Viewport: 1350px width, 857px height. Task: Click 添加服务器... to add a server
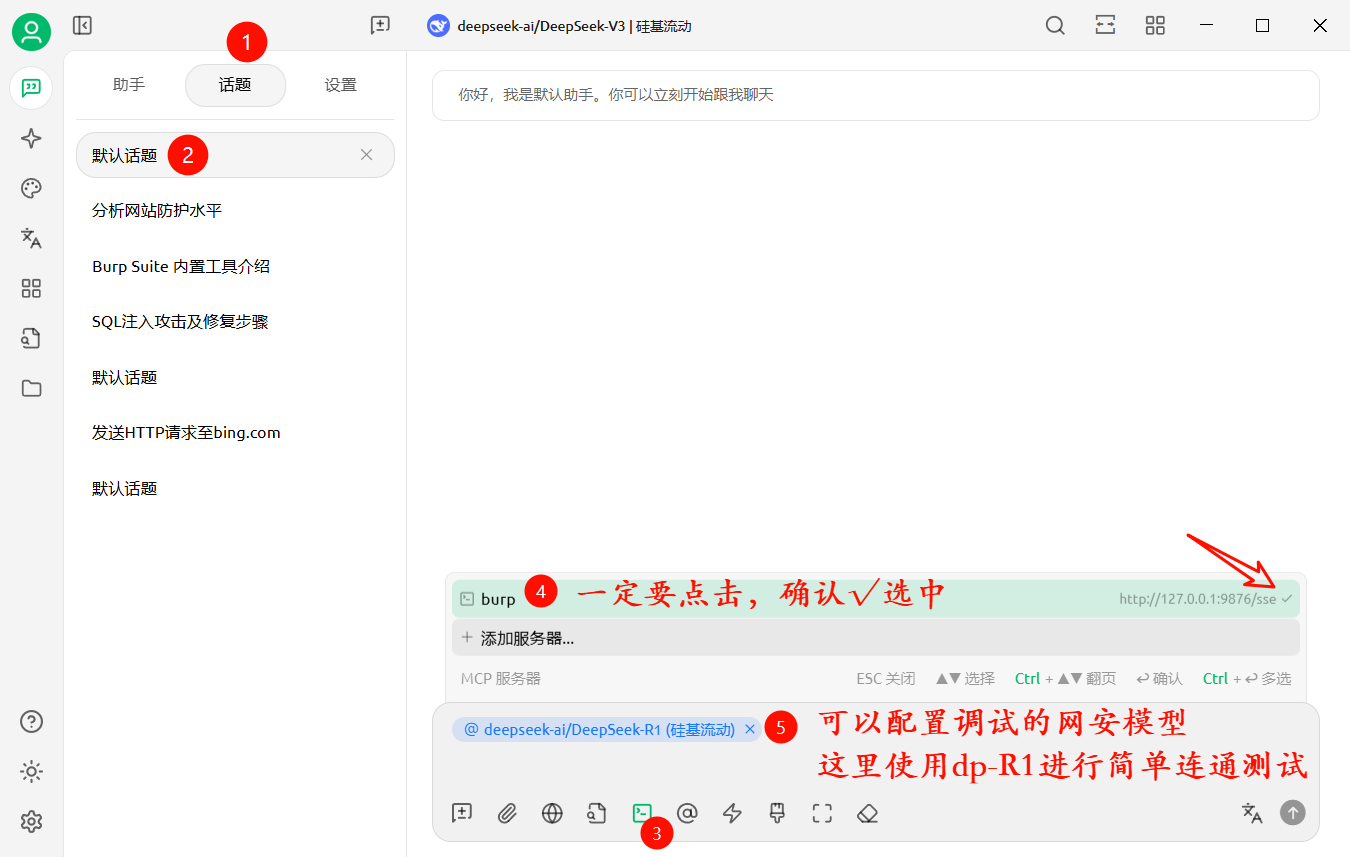875,638
